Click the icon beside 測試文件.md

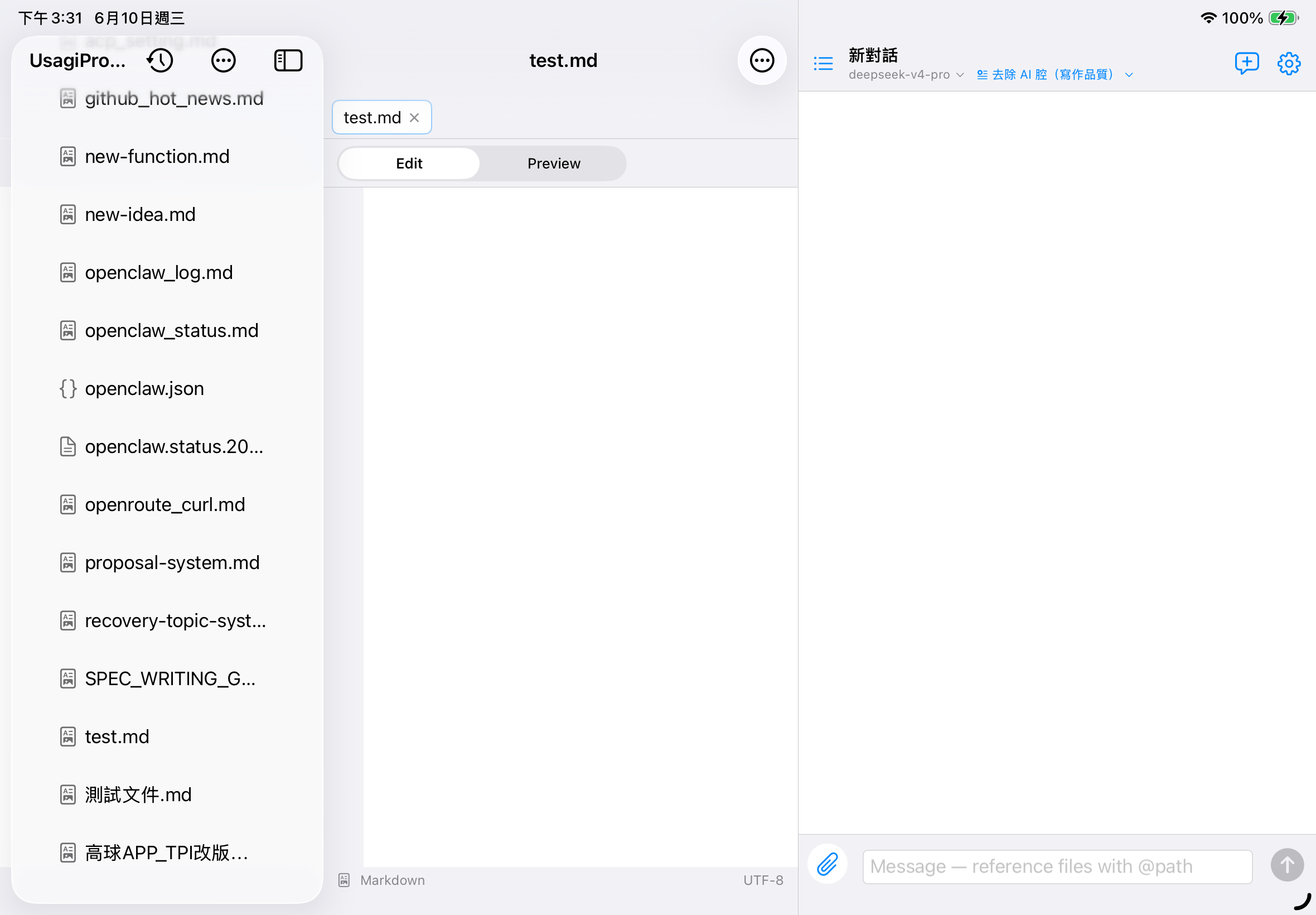click(x=68, y=794)
